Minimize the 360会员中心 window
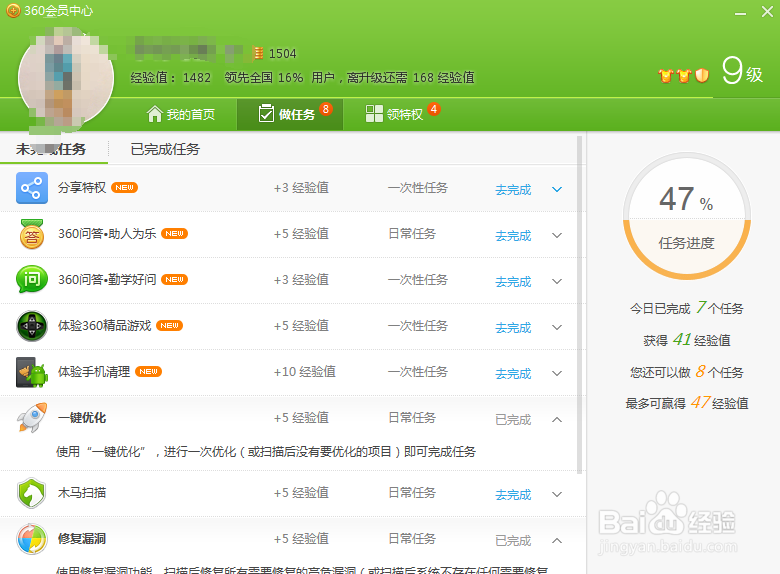Viewport: 780px width, 574px height. click(740, 12)
